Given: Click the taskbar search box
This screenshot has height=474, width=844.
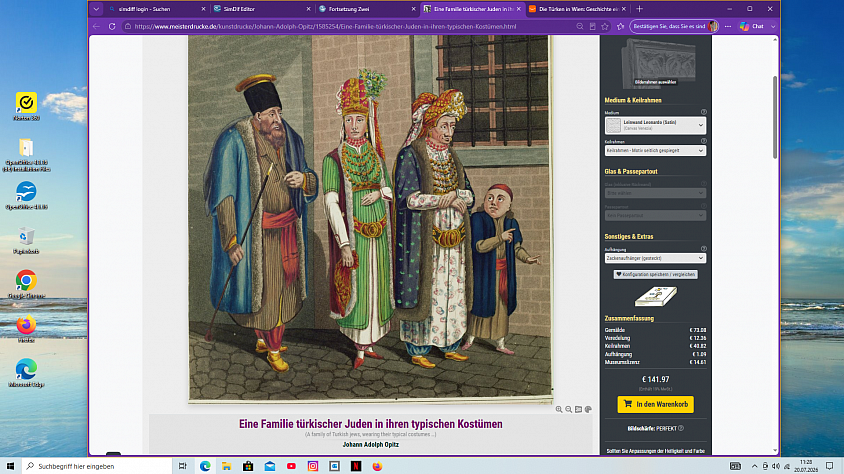Looking at the screenshot, I should 97,466.
